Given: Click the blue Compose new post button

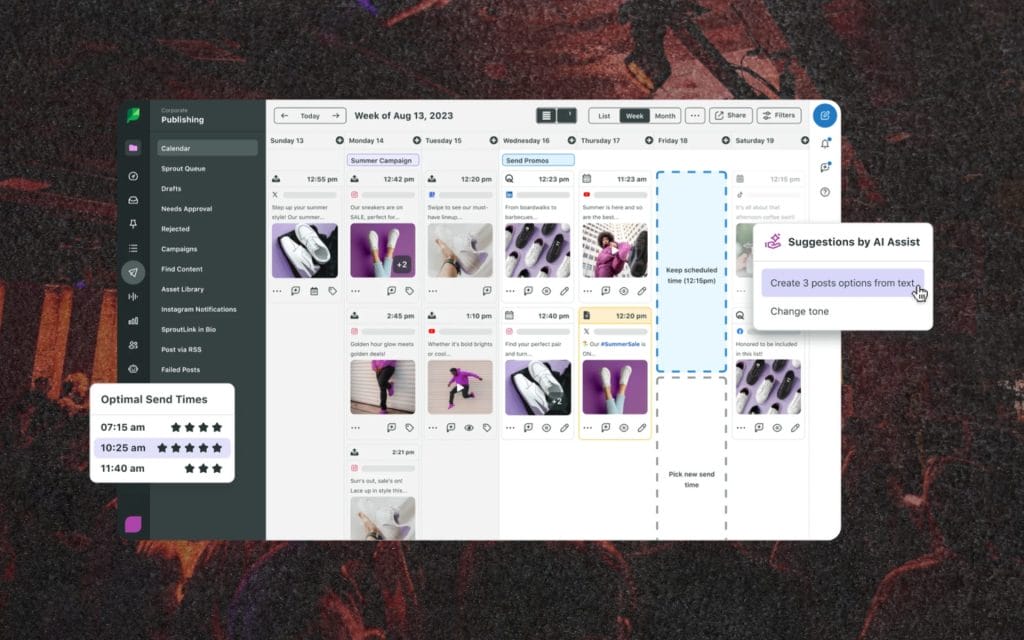Looking at the screenshot, I should coord(824,116).
